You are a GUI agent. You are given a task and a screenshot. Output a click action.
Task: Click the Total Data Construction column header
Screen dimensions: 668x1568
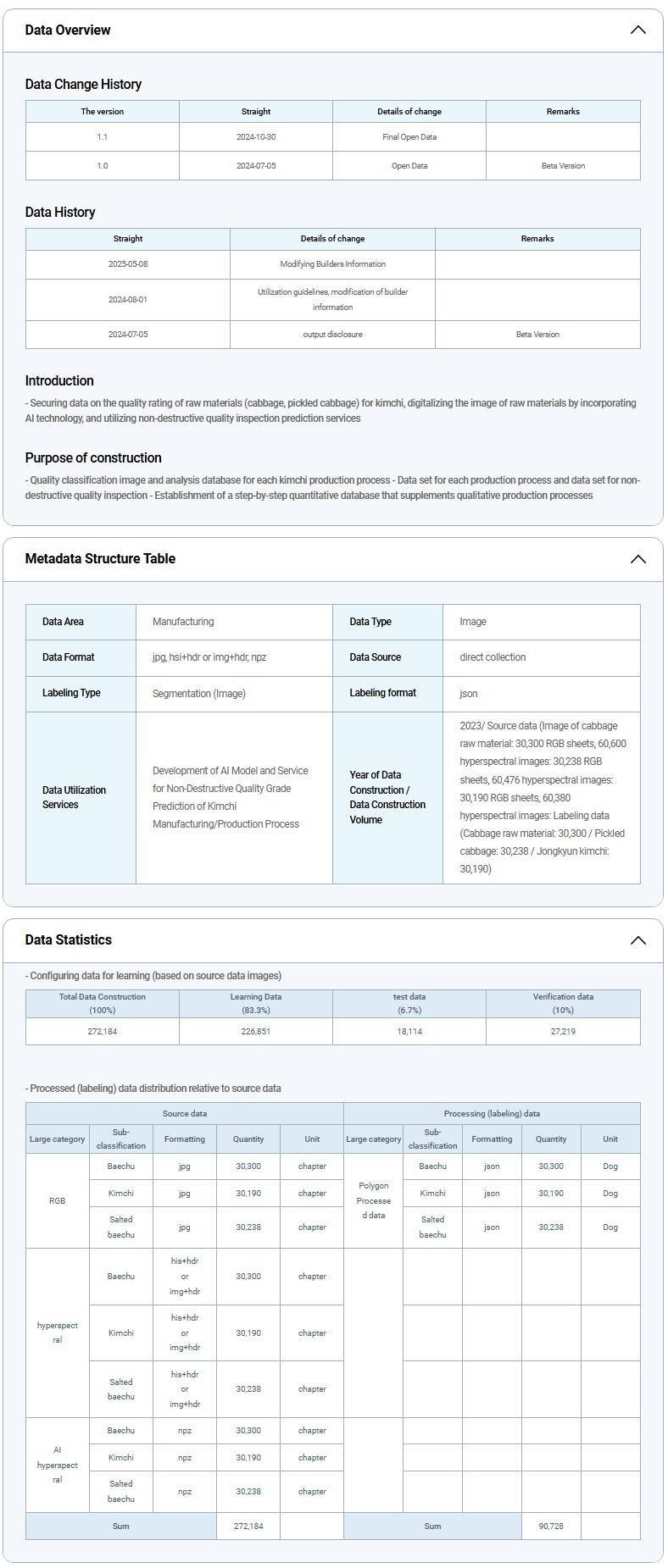click(103, 1003)
